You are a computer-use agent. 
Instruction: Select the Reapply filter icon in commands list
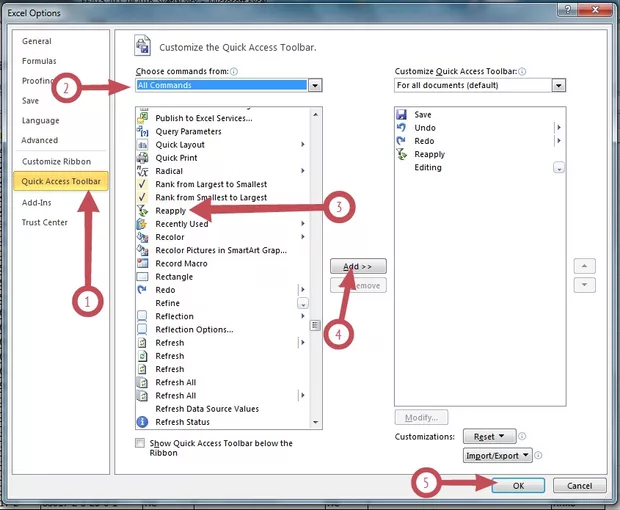point(142,211)
